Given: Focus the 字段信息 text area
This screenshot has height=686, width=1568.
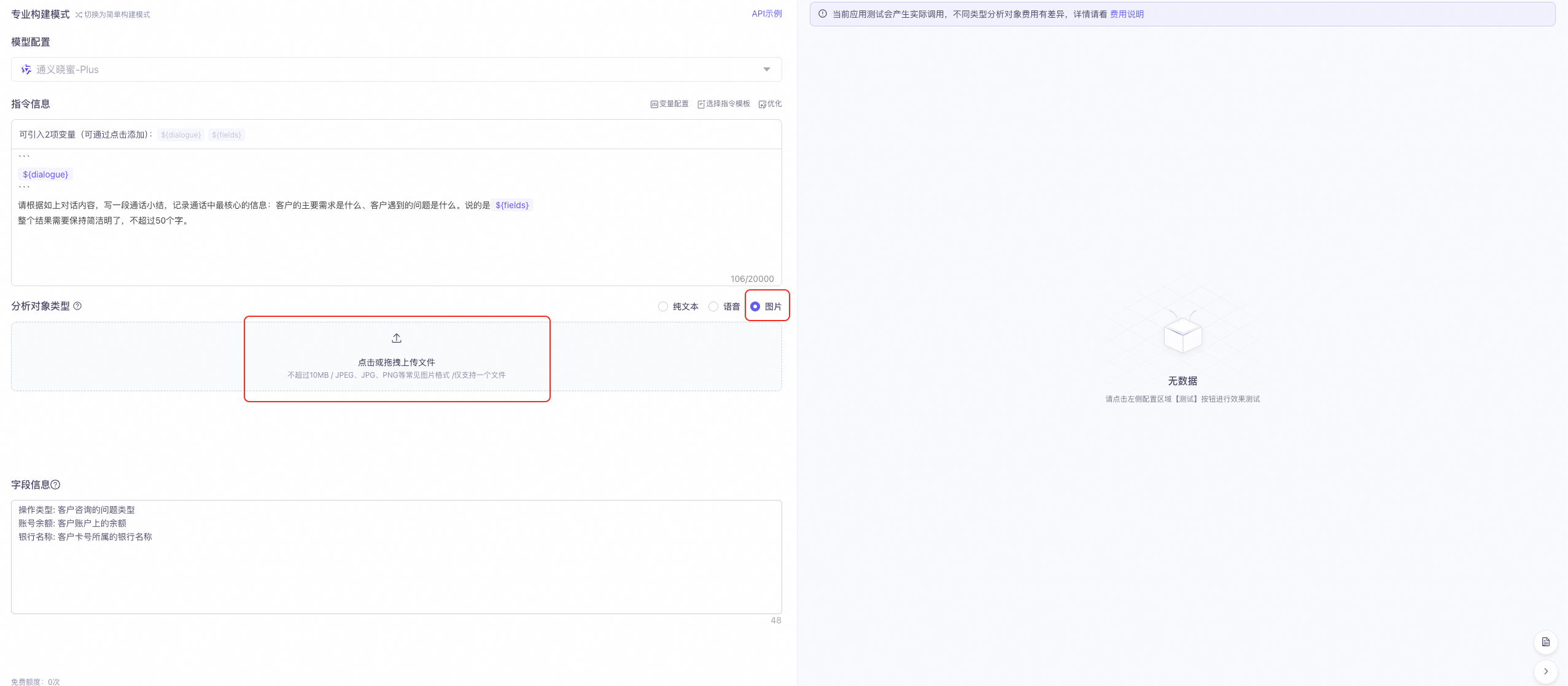Looking at the screenshot, I should click(397, 557).
